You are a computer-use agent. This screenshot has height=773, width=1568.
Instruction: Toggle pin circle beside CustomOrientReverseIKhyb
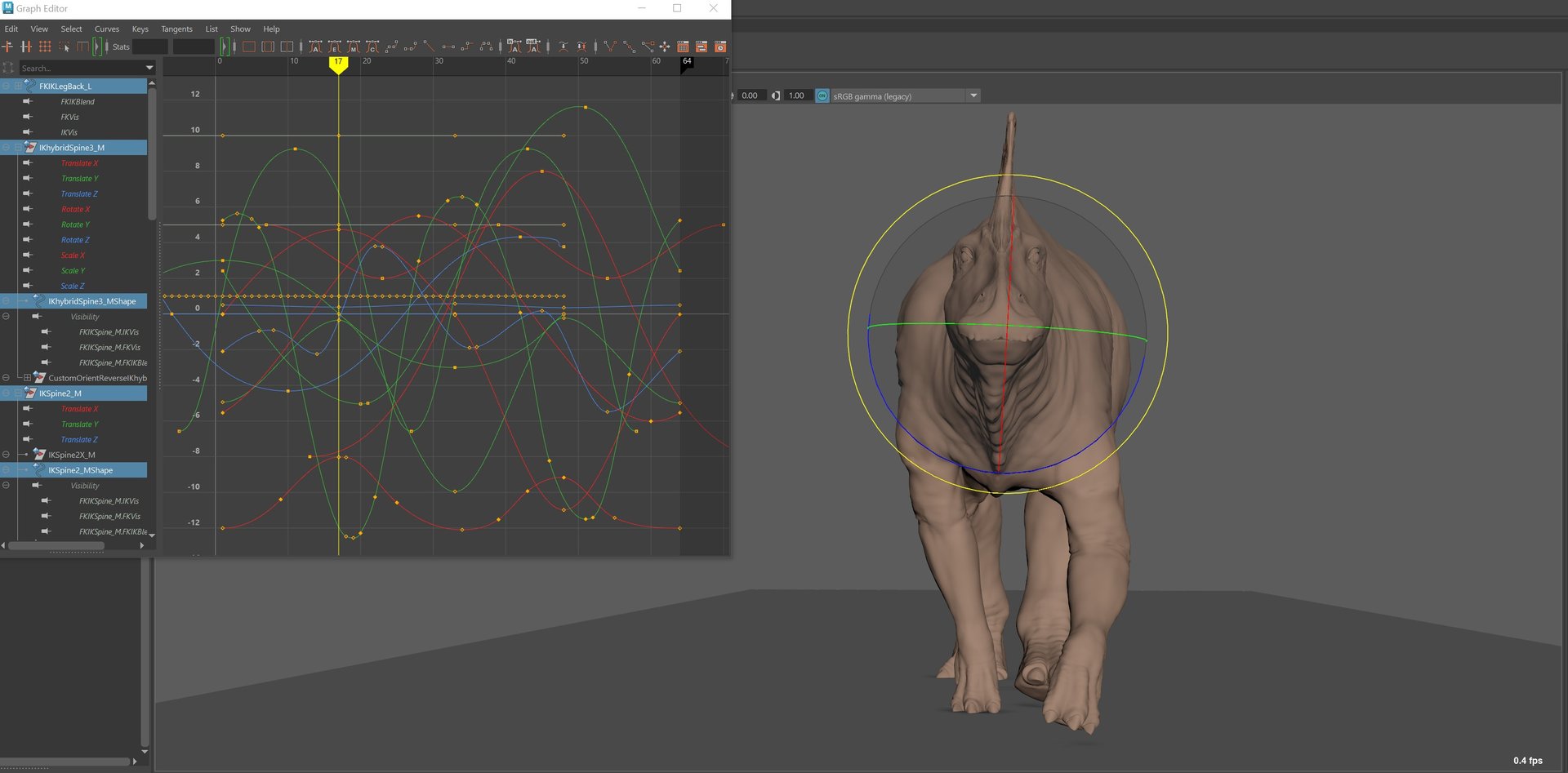[6, 378]
